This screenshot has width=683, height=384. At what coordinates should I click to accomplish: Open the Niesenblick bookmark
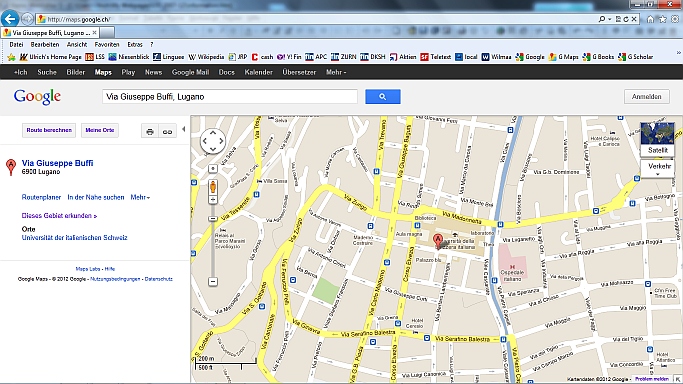pos(129,57)
